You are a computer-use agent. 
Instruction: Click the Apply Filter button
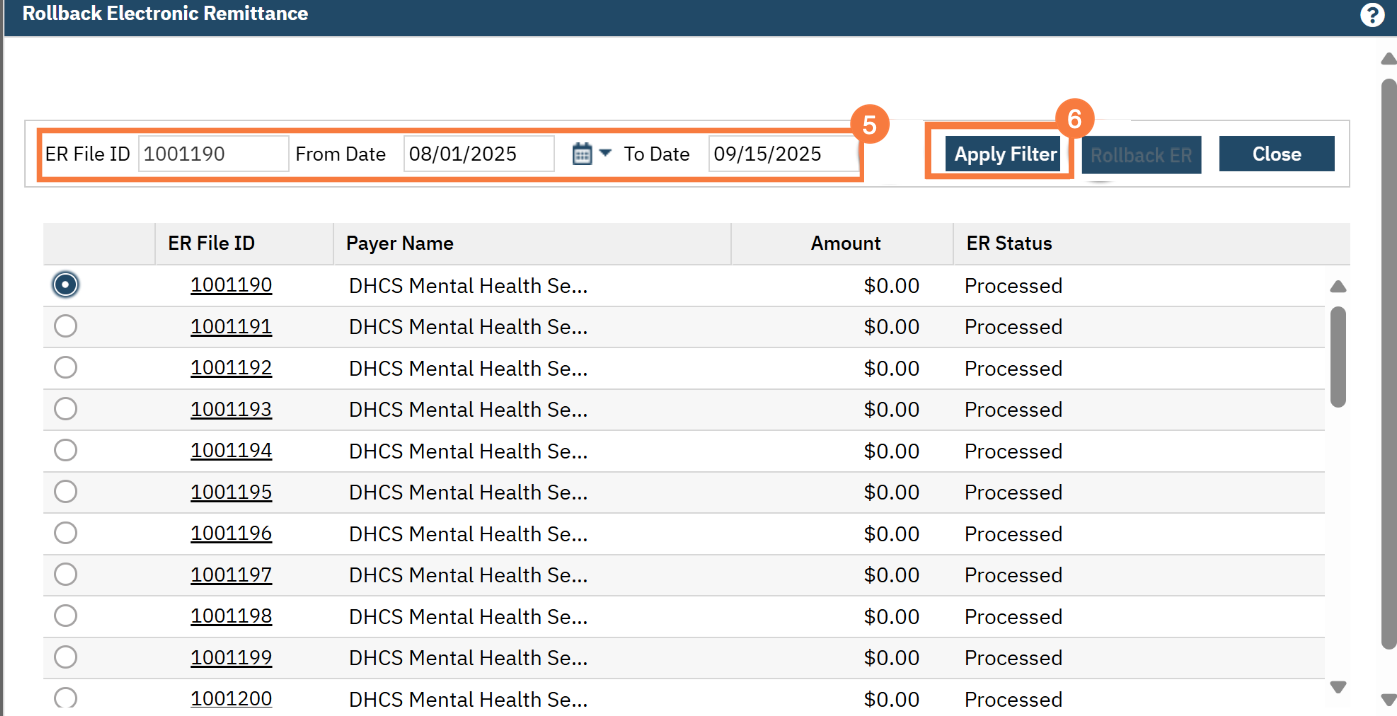1004,155
